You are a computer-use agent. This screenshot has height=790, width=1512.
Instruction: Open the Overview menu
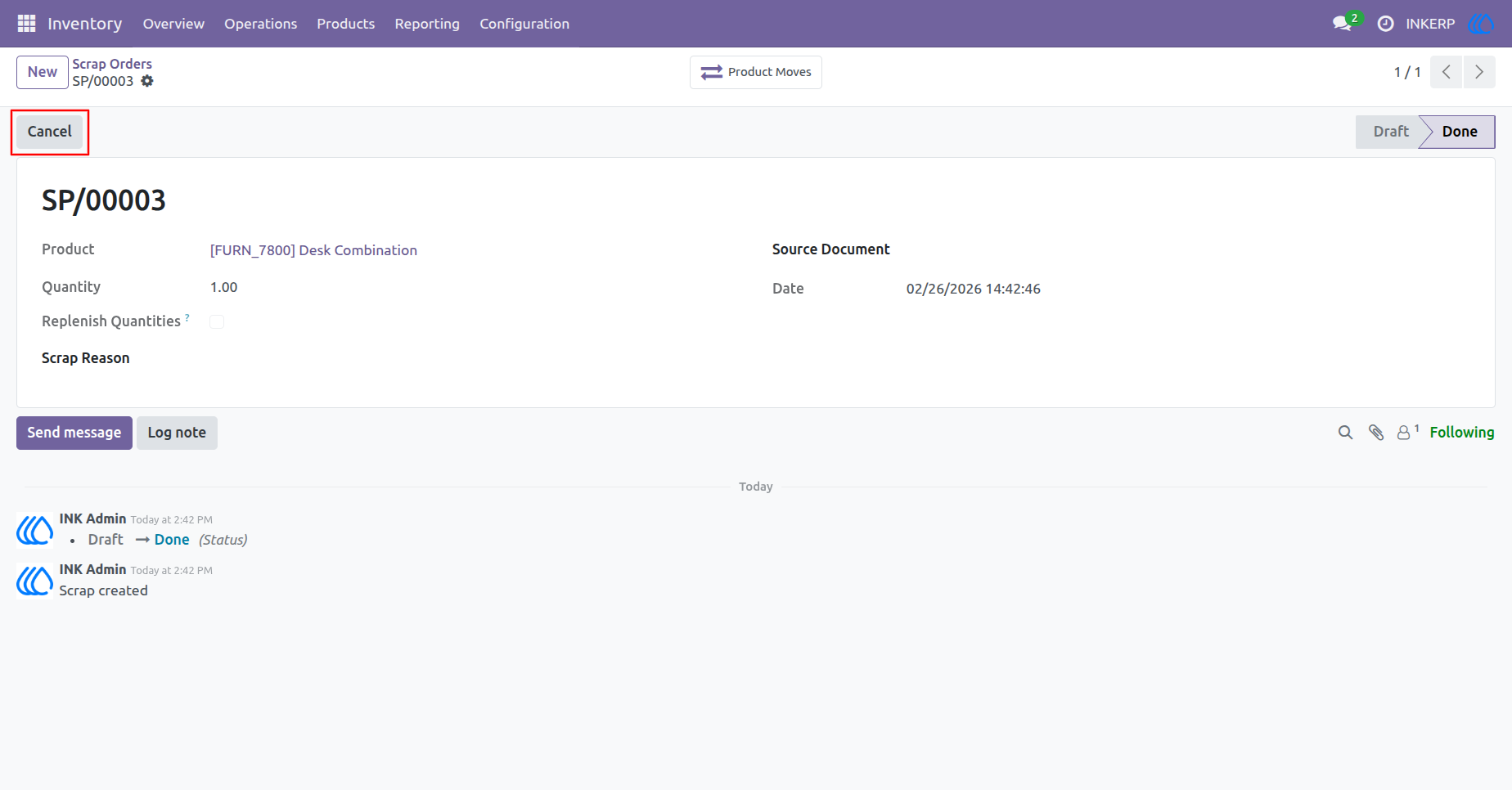pyautogui.click(x=173, y=24)
